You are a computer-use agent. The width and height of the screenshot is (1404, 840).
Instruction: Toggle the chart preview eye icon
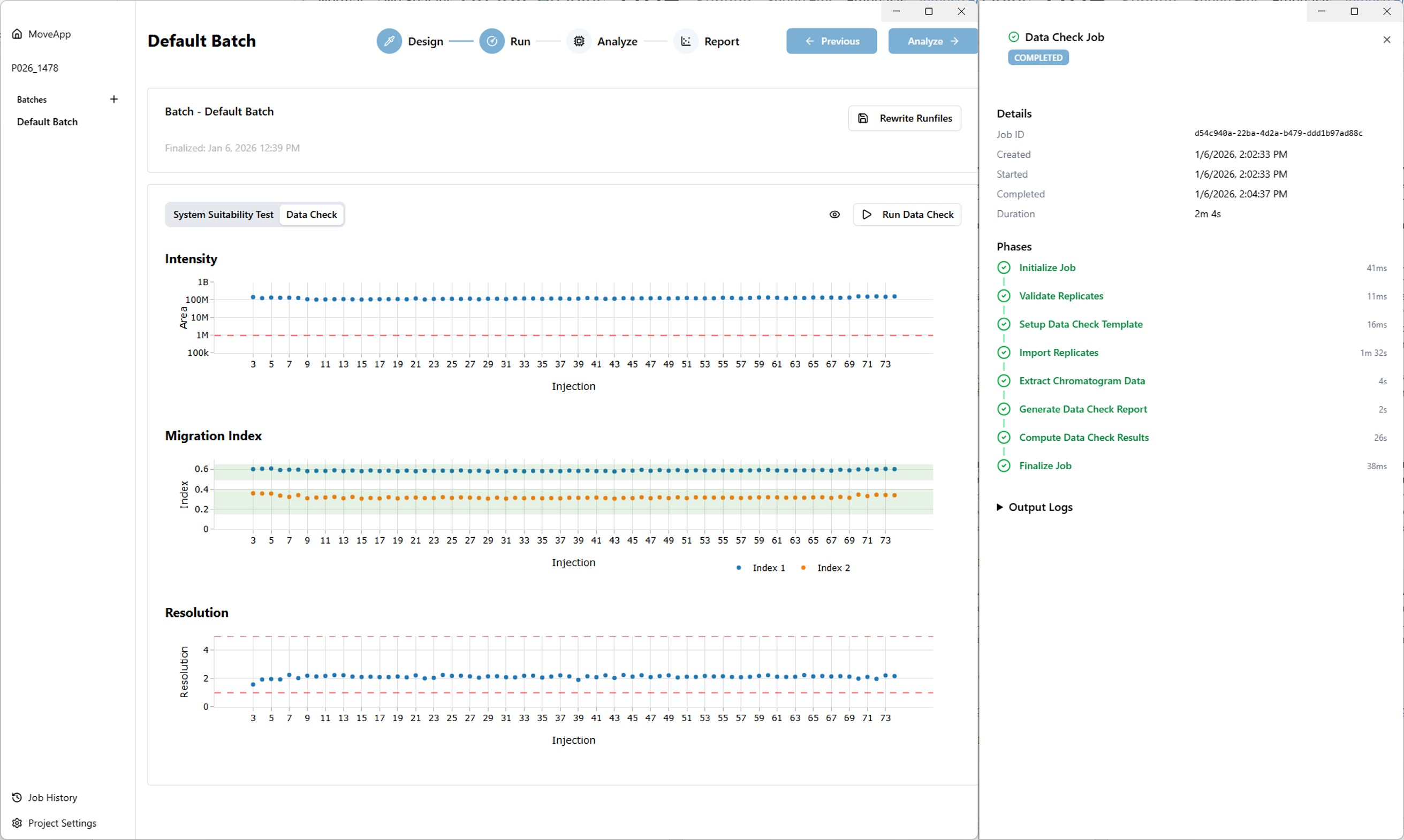[x=834, y=214]
